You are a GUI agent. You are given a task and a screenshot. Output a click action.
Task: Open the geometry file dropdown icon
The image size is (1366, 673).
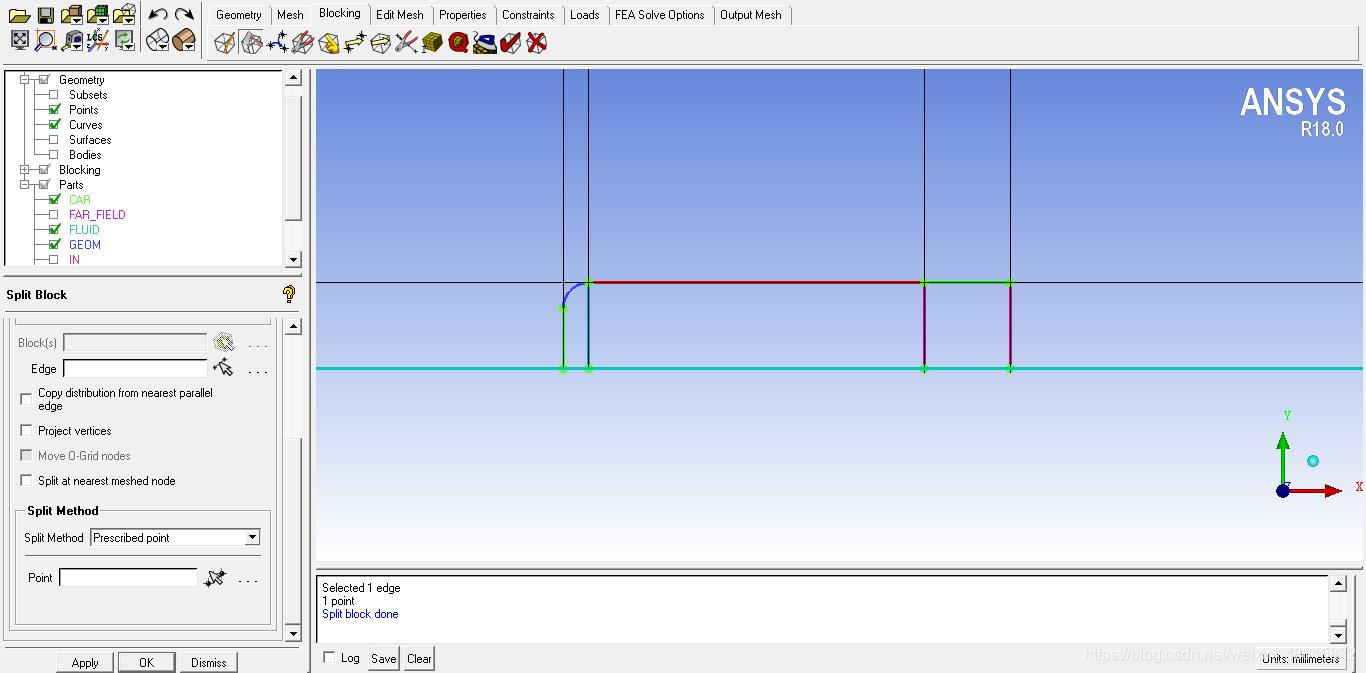[x=71, y=15]
